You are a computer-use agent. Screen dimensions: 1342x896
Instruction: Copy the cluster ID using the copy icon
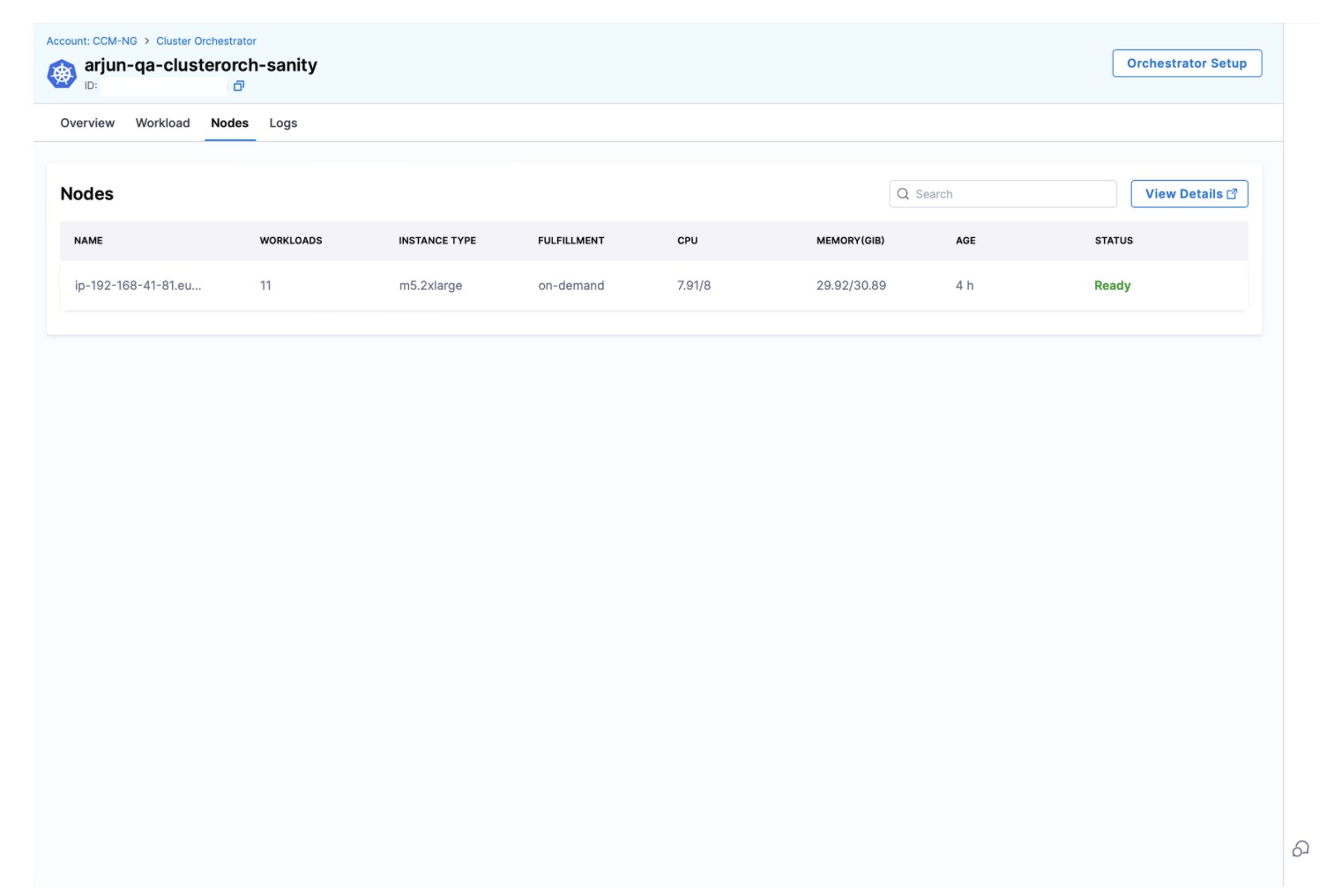(x=238, y=86)
